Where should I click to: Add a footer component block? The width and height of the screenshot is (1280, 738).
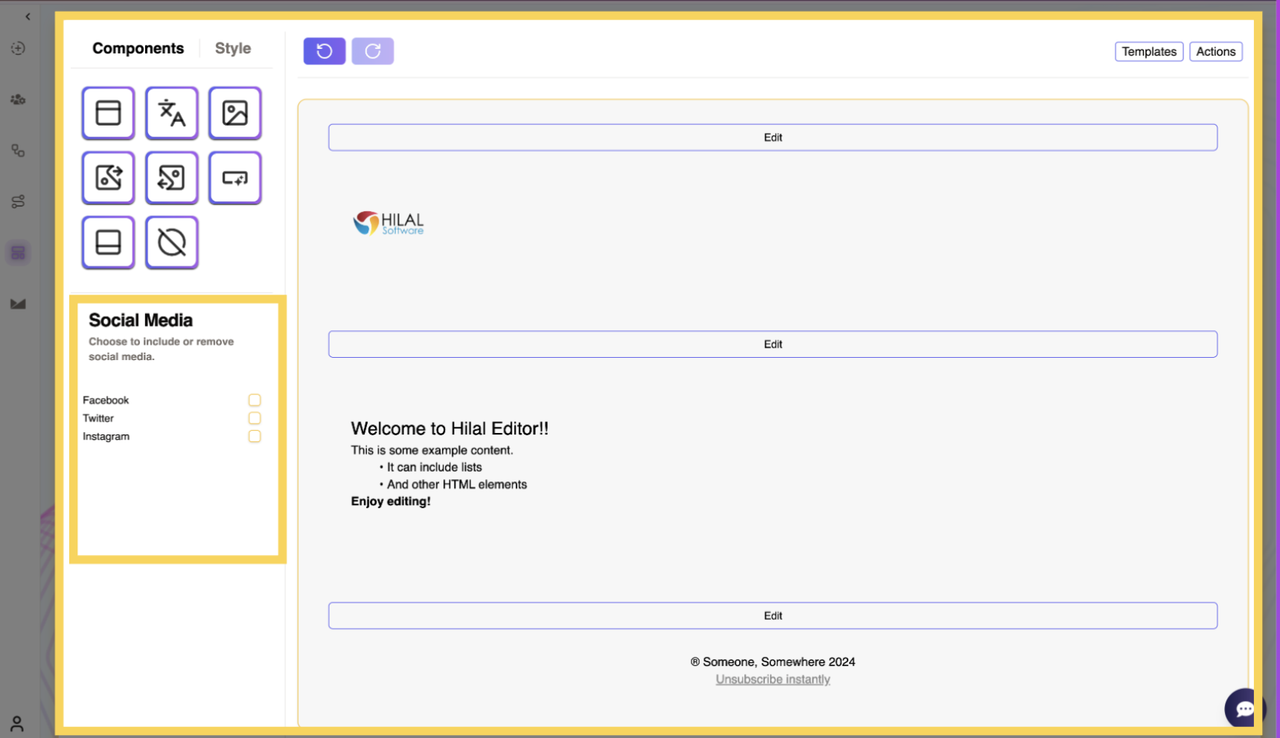[x=108, y=242]
